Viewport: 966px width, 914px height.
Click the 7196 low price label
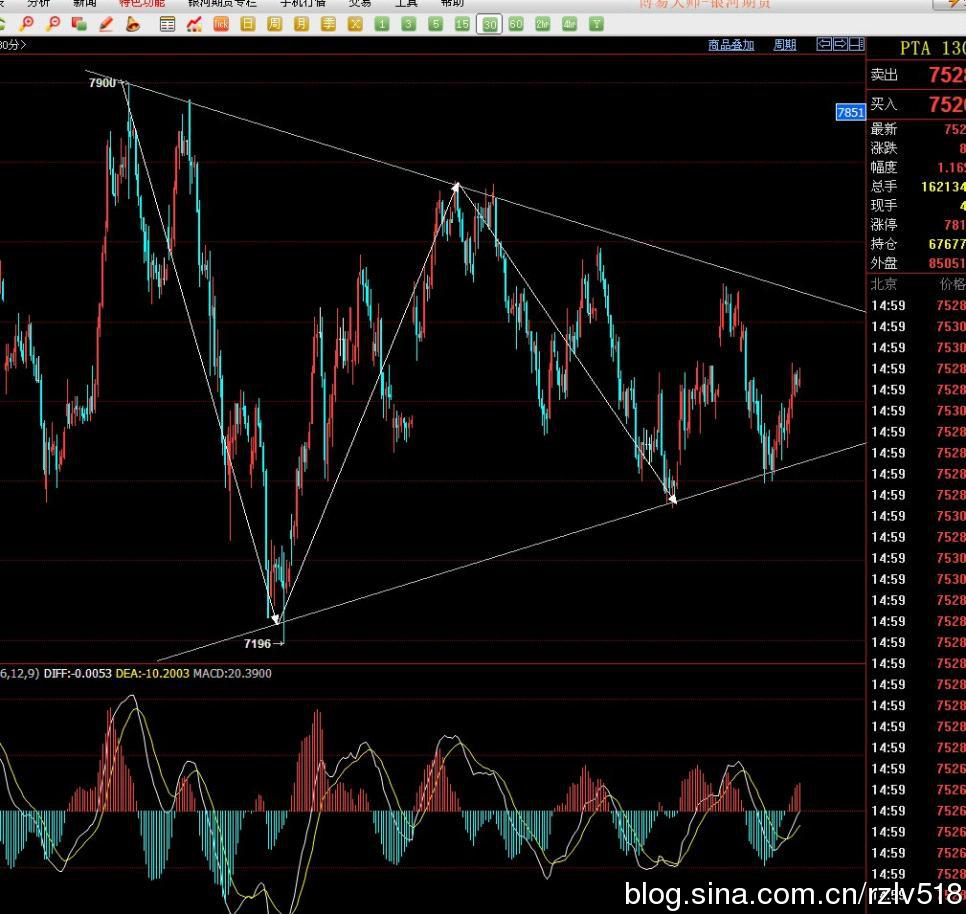coord(258,644)
